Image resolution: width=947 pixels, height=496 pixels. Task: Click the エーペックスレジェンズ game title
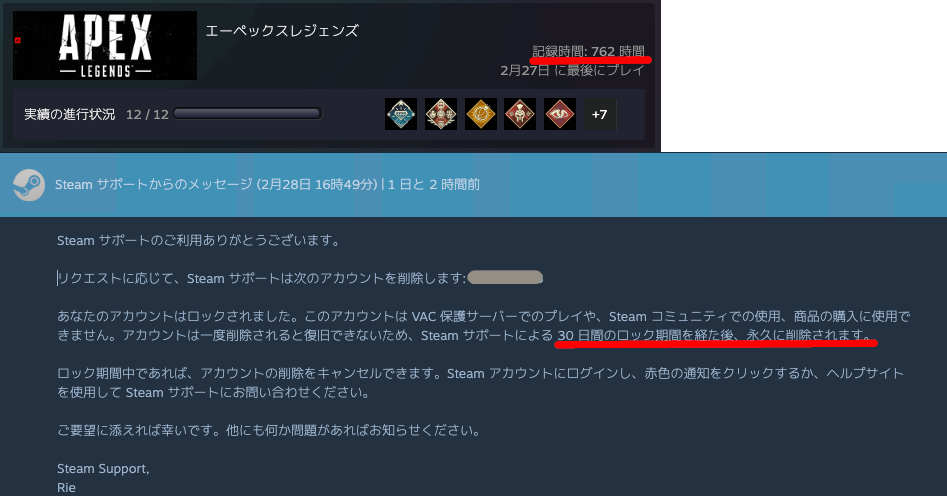(x=282, y=30)
